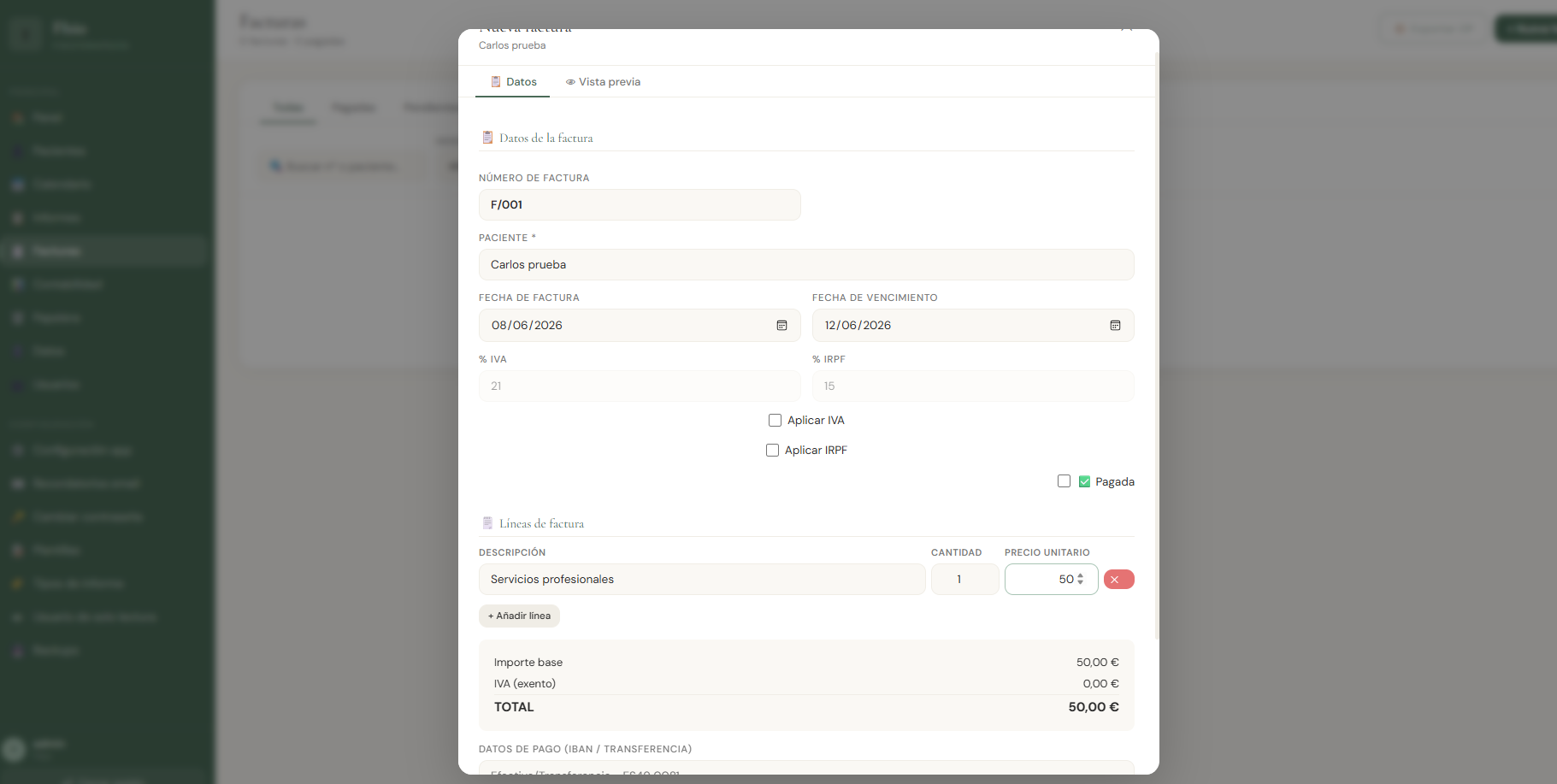
Task: Click the PRECIO UNITARIO column label
Action: click(1047, 553)
